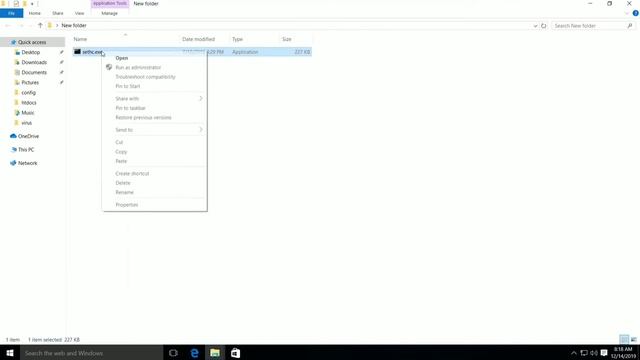Open the Manage ribbon tab
640x360 pixels.
(109, 13)
